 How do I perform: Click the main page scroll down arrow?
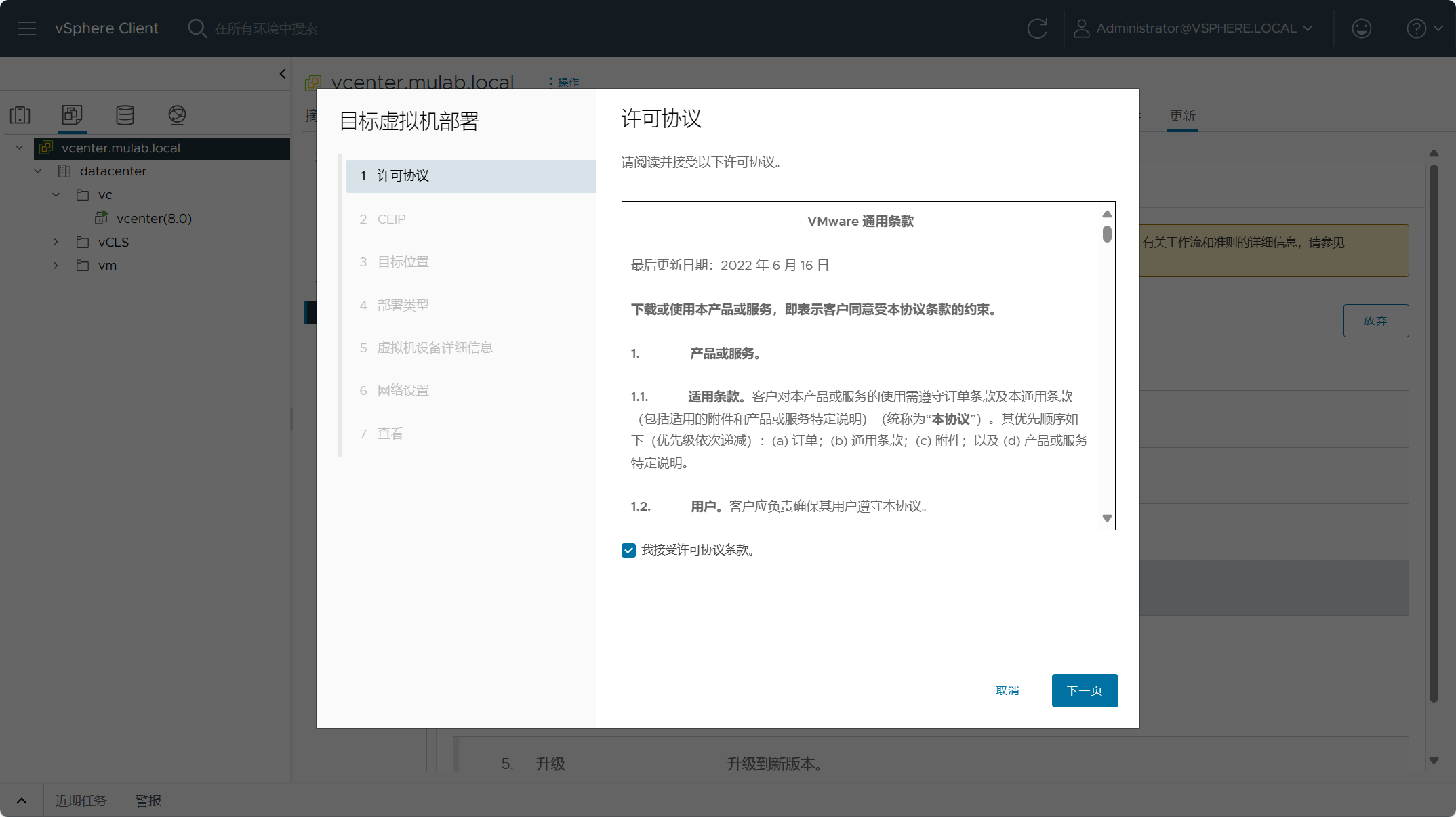click(1434, 761)
